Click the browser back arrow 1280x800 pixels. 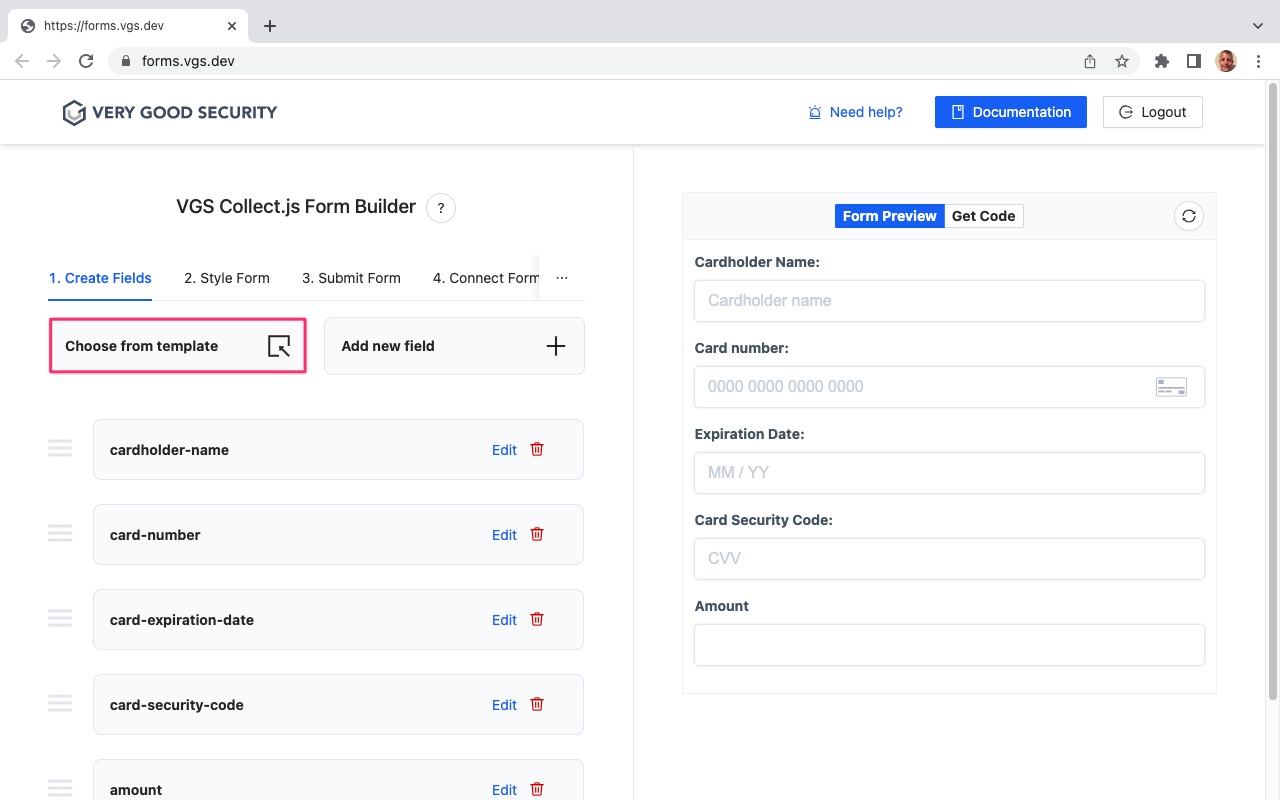point(22,61)
